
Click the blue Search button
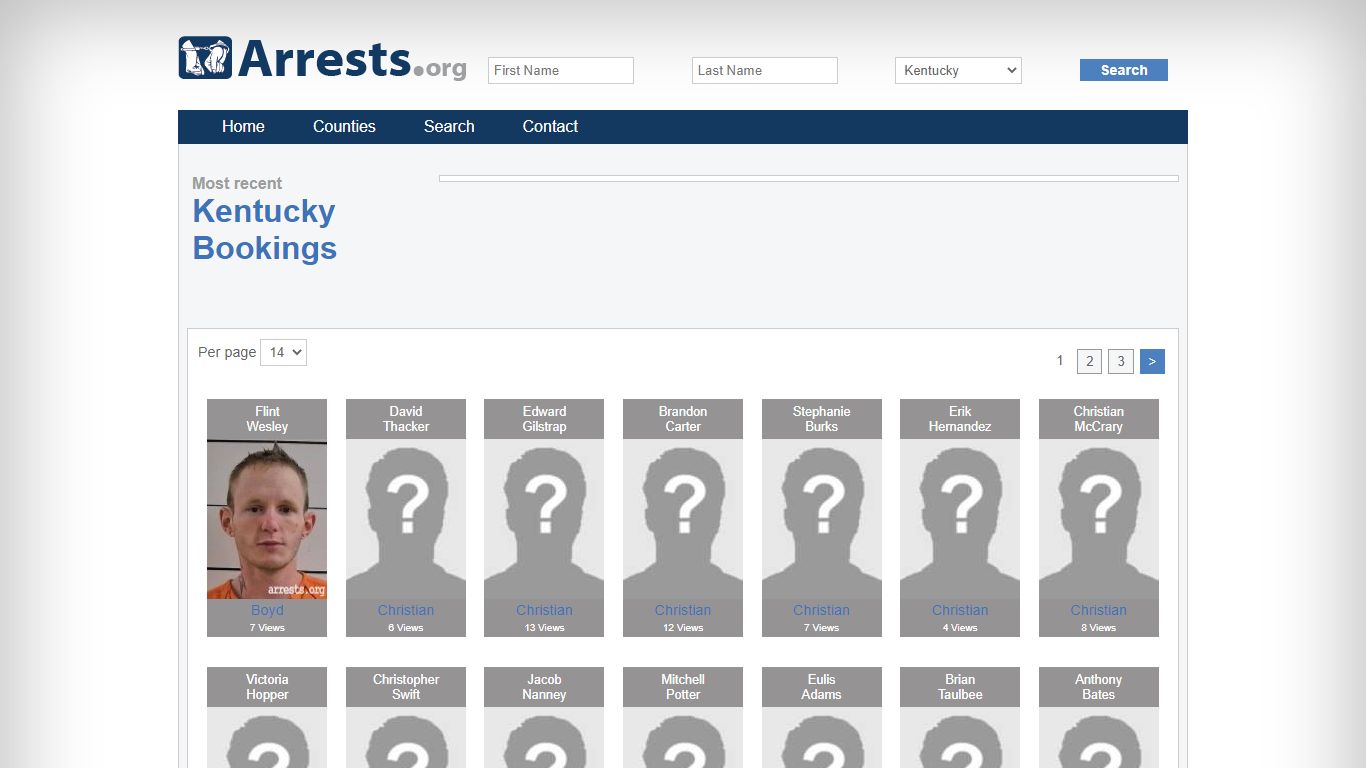1124,70
